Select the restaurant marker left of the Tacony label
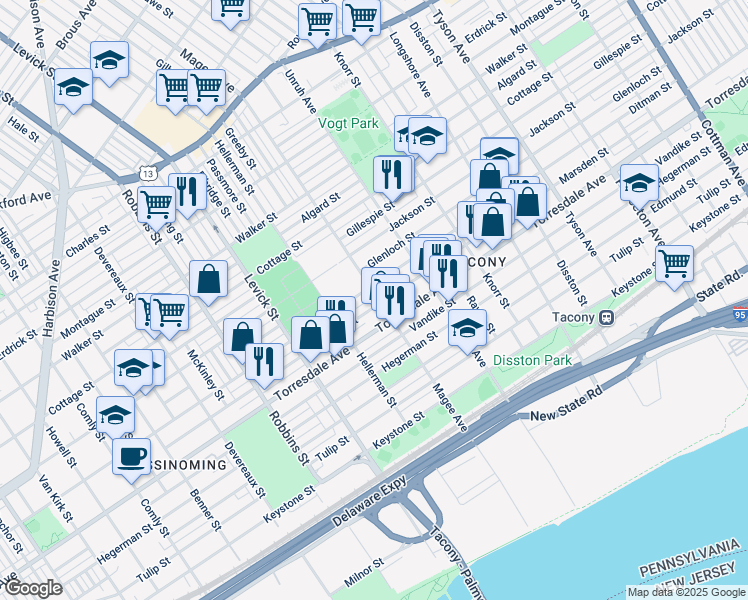 pos(448,274)
